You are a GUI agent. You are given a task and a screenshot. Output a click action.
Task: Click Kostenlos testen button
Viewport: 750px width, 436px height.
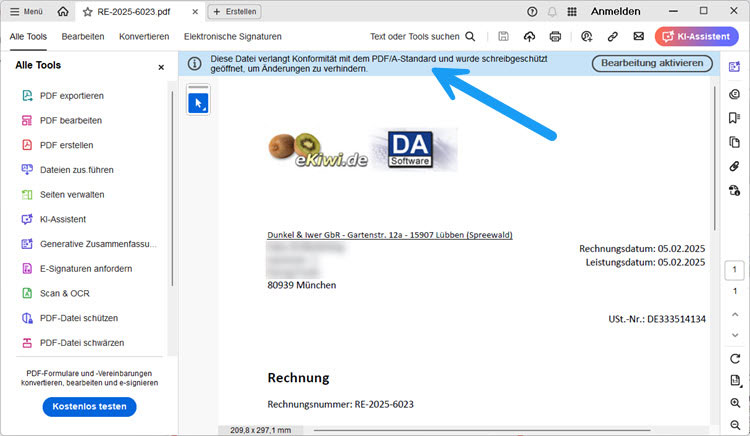coord(89,406)
